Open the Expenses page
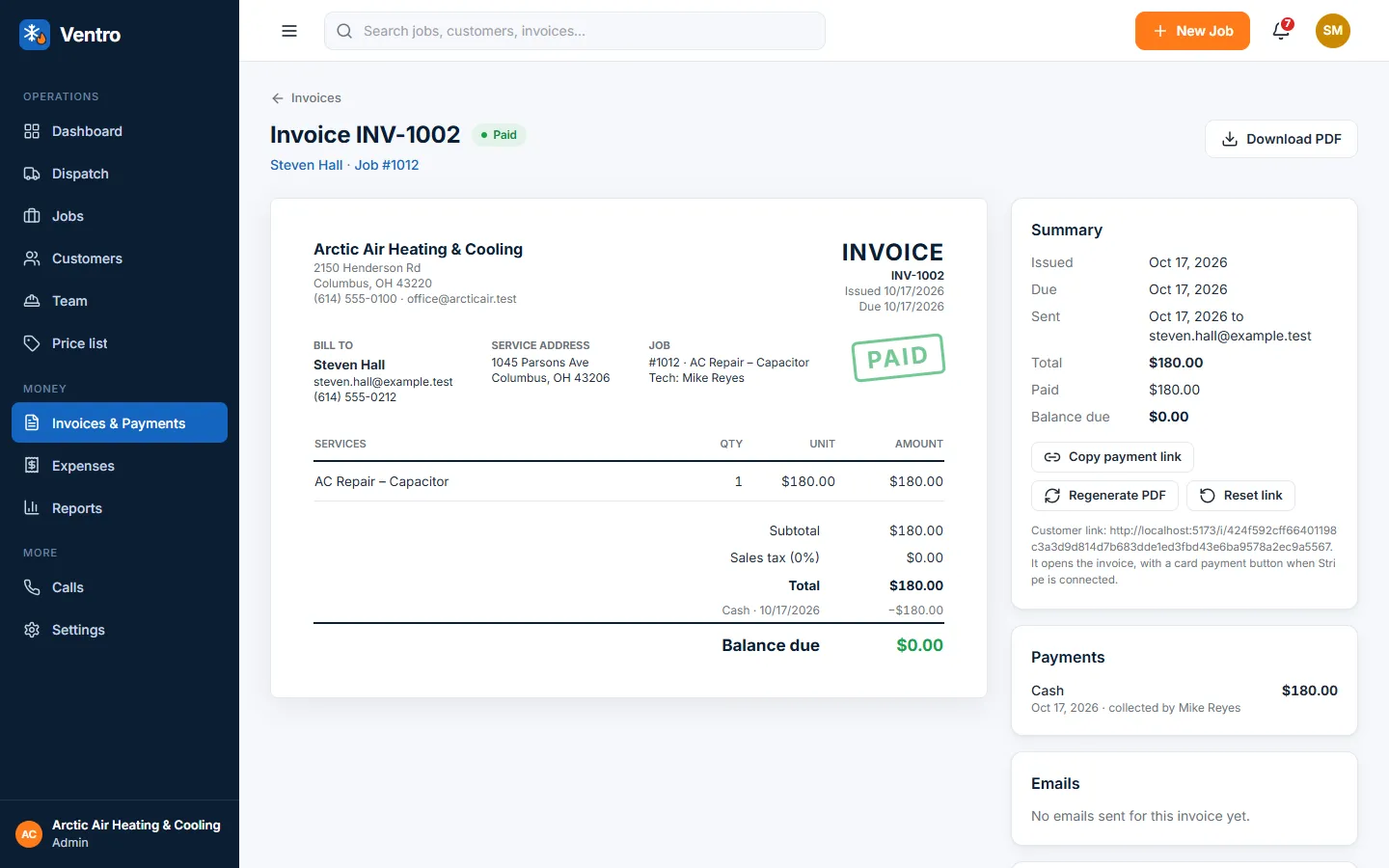The width and height of the screenshot is (1389, 868). (120, 466)
